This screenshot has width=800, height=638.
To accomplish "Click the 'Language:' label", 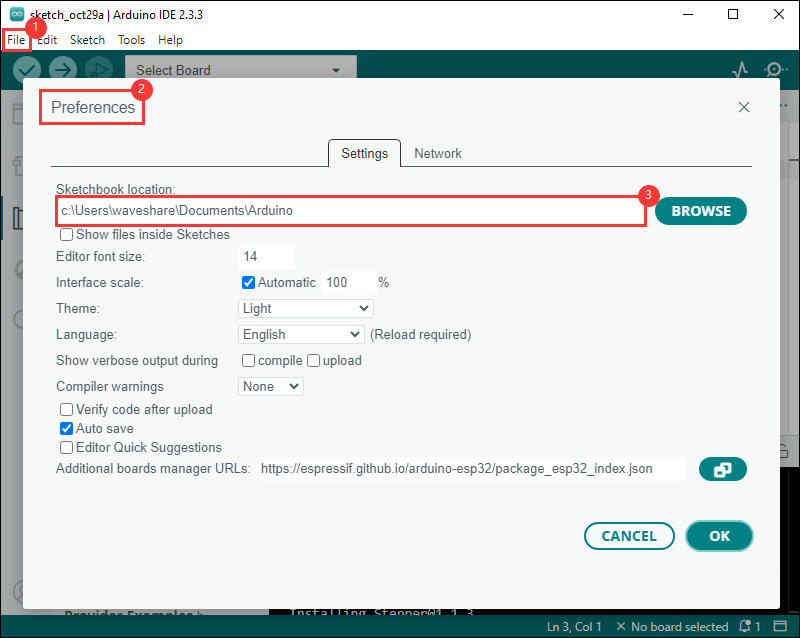I will pos(87,335).
